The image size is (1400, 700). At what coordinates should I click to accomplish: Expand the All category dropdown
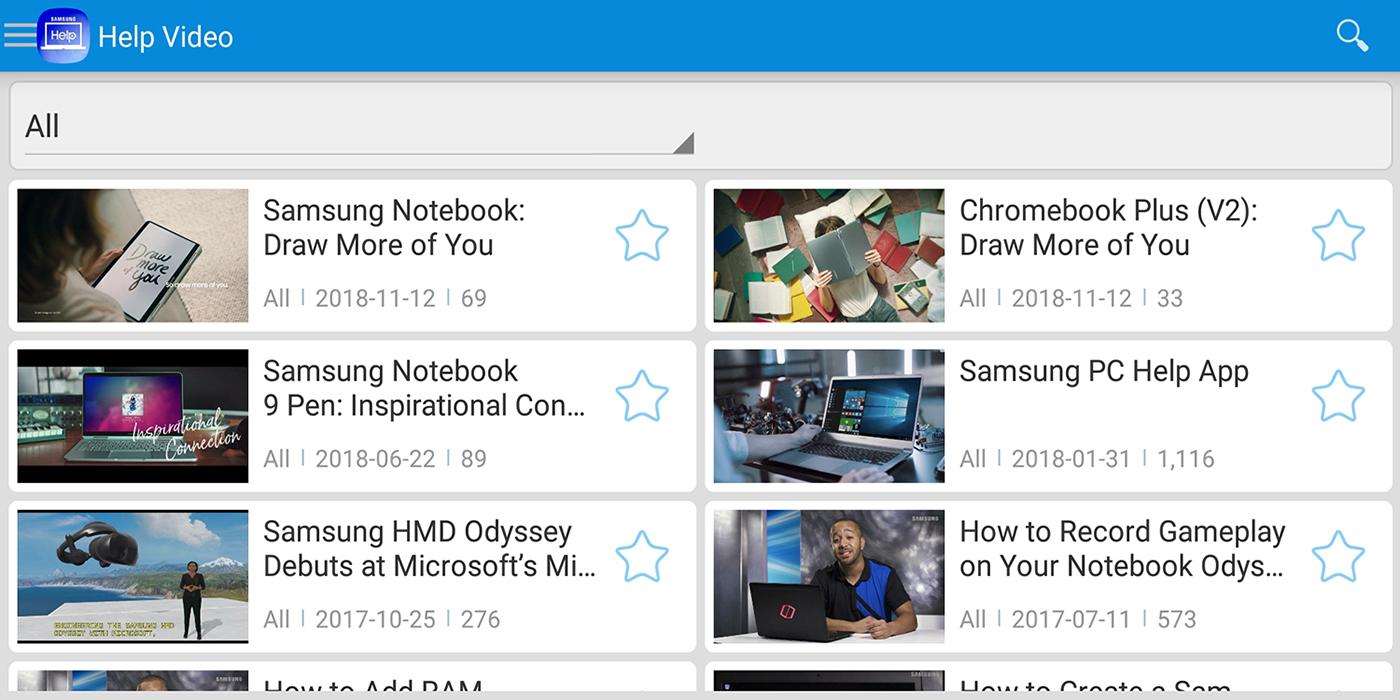pyautogui.click(x=359, y=127)
